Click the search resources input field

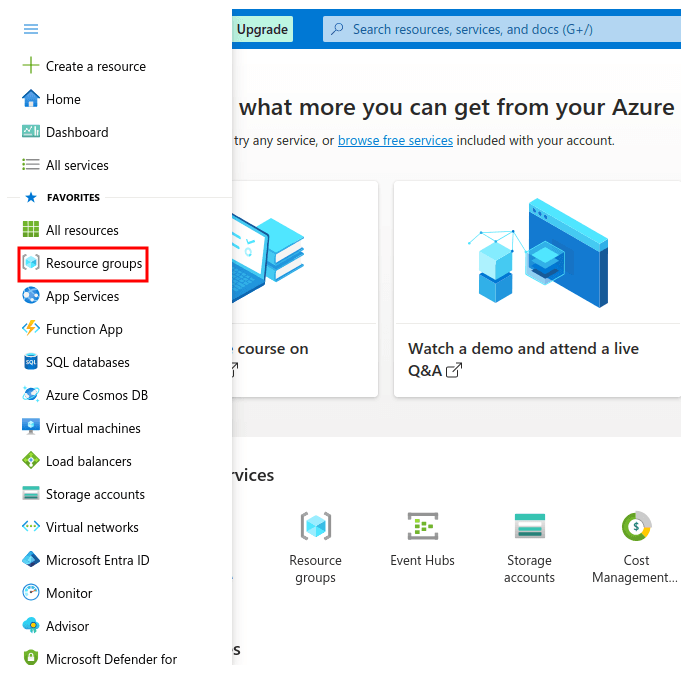point(502,29)
